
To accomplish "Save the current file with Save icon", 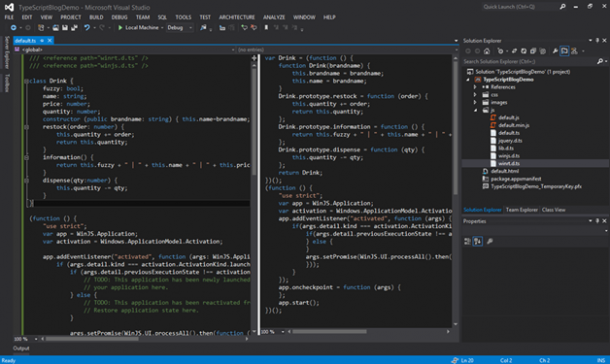I will [x=65, y=28].
